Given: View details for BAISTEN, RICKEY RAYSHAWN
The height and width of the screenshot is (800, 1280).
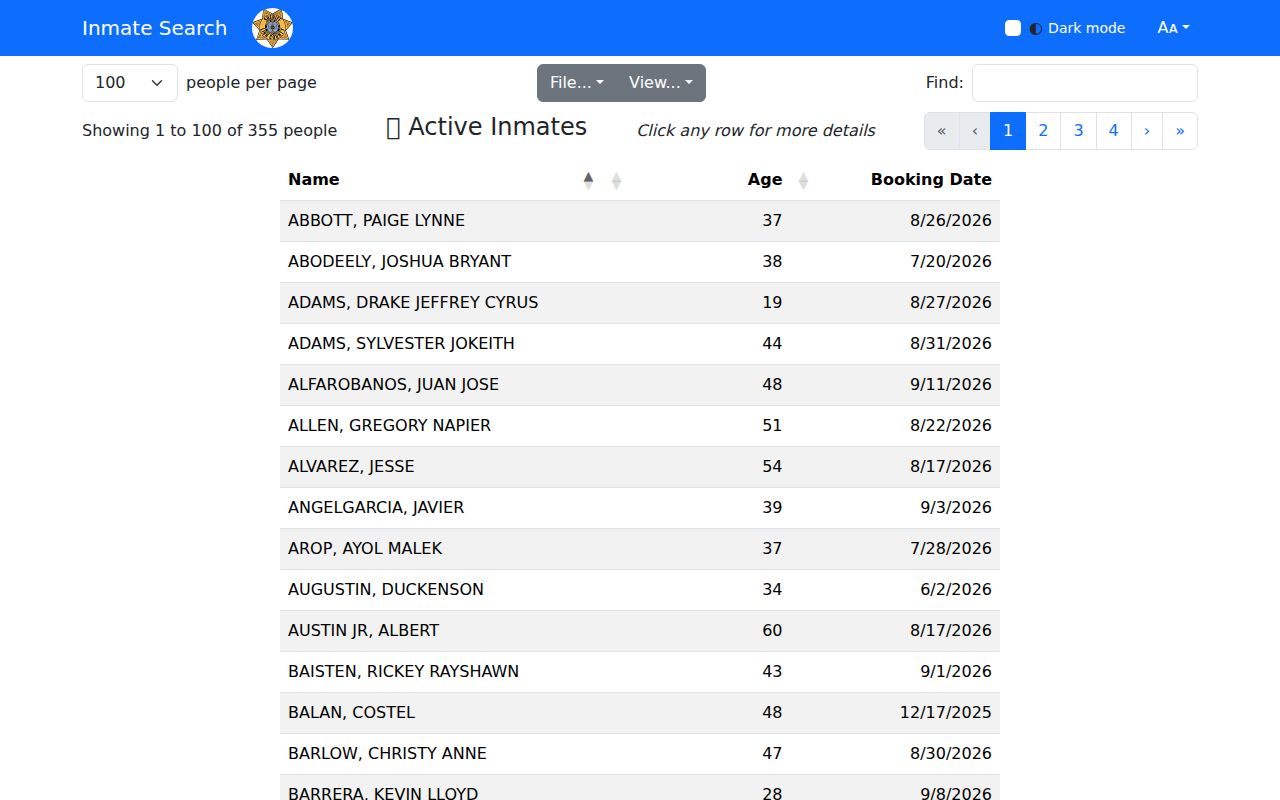Looking at the screenshot, I should point(640,672).
